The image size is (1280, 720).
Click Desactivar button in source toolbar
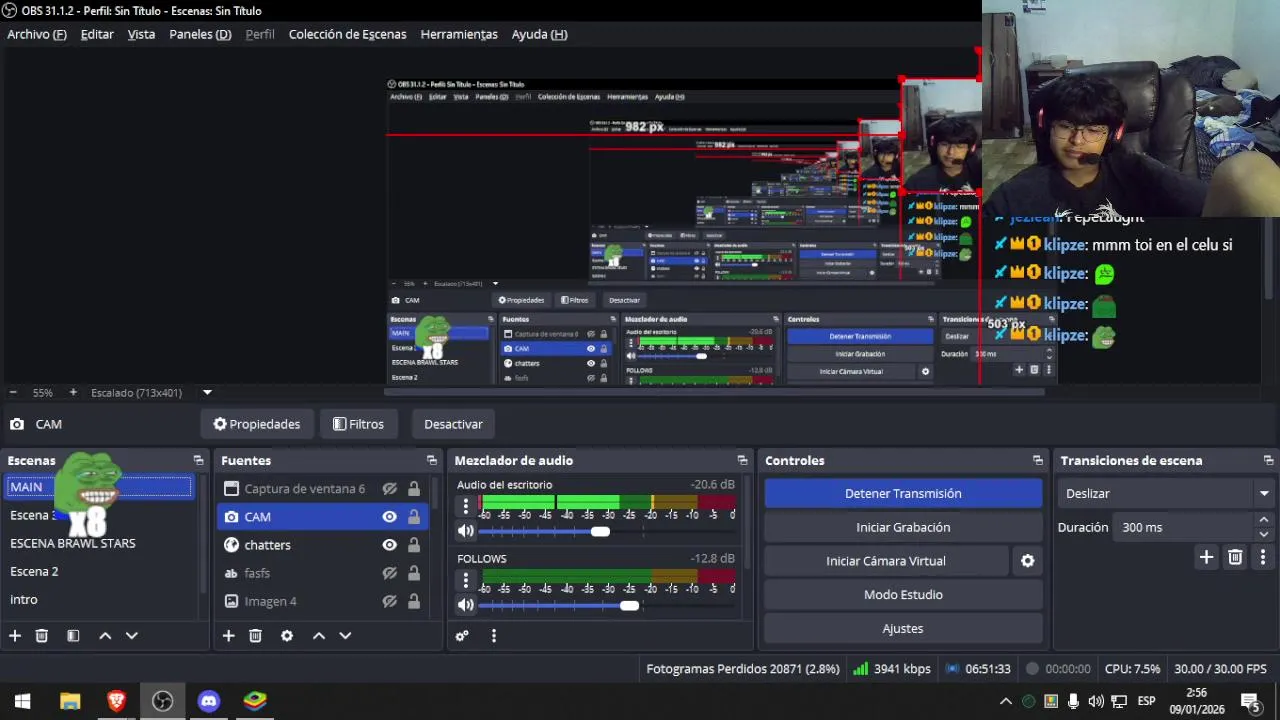(453, 424)
